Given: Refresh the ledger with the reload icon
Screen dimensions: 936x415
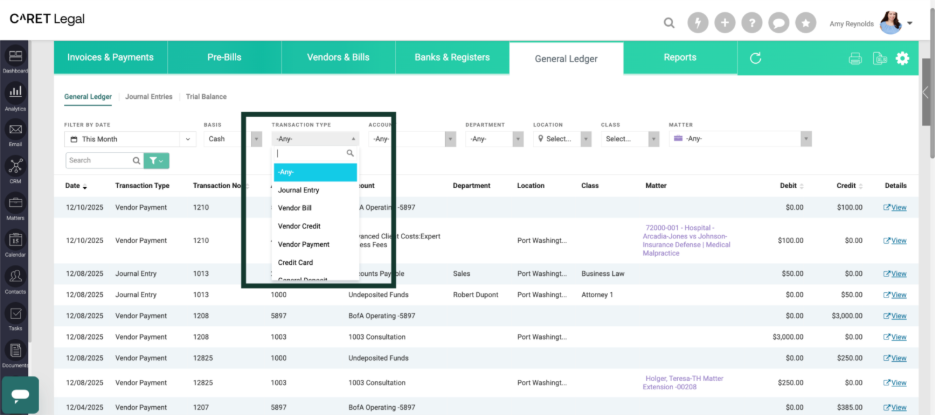Looking at the screenshot, I should [x=755, y=58].
